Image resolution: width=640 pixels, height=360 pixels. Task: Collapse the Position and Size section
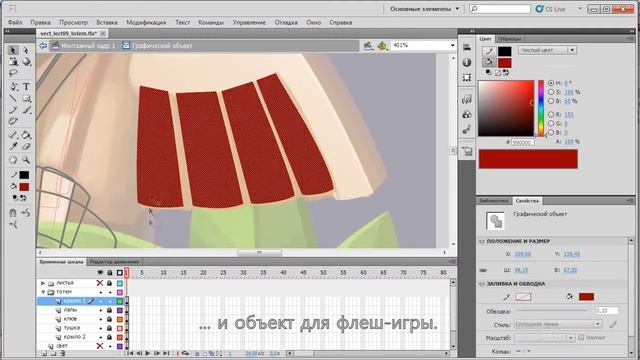482,241
